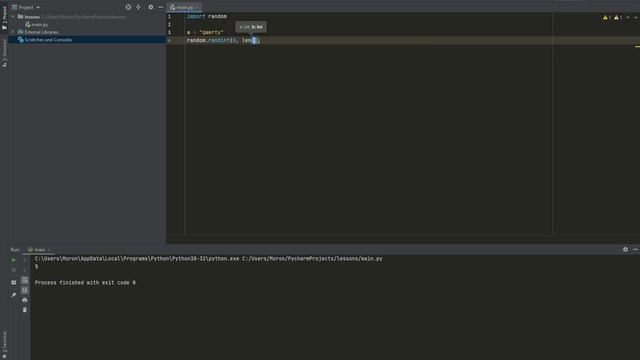Open Run panel settings gear
The image size is (640, 360).
625,249
